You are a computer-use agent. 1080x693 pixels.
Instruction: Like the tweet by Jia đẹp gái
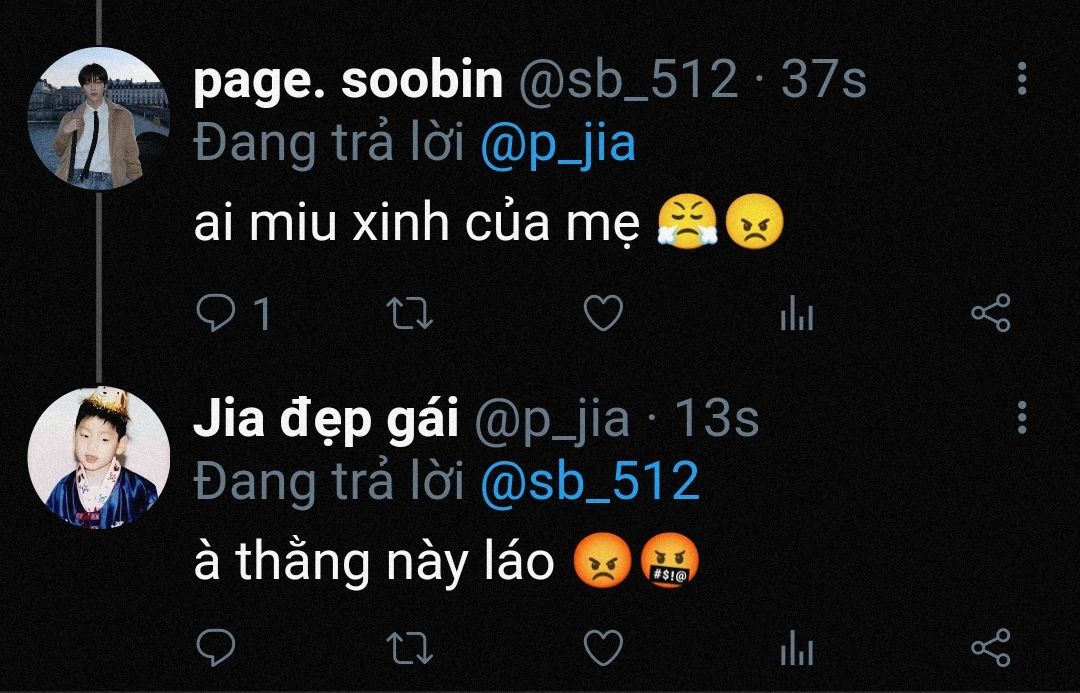(x=603, y=648)
